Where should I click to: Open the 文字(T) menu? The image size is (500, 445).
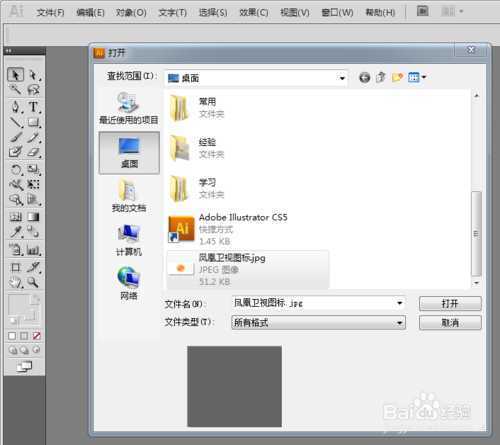pyautogui.click(x=172, y=13)
